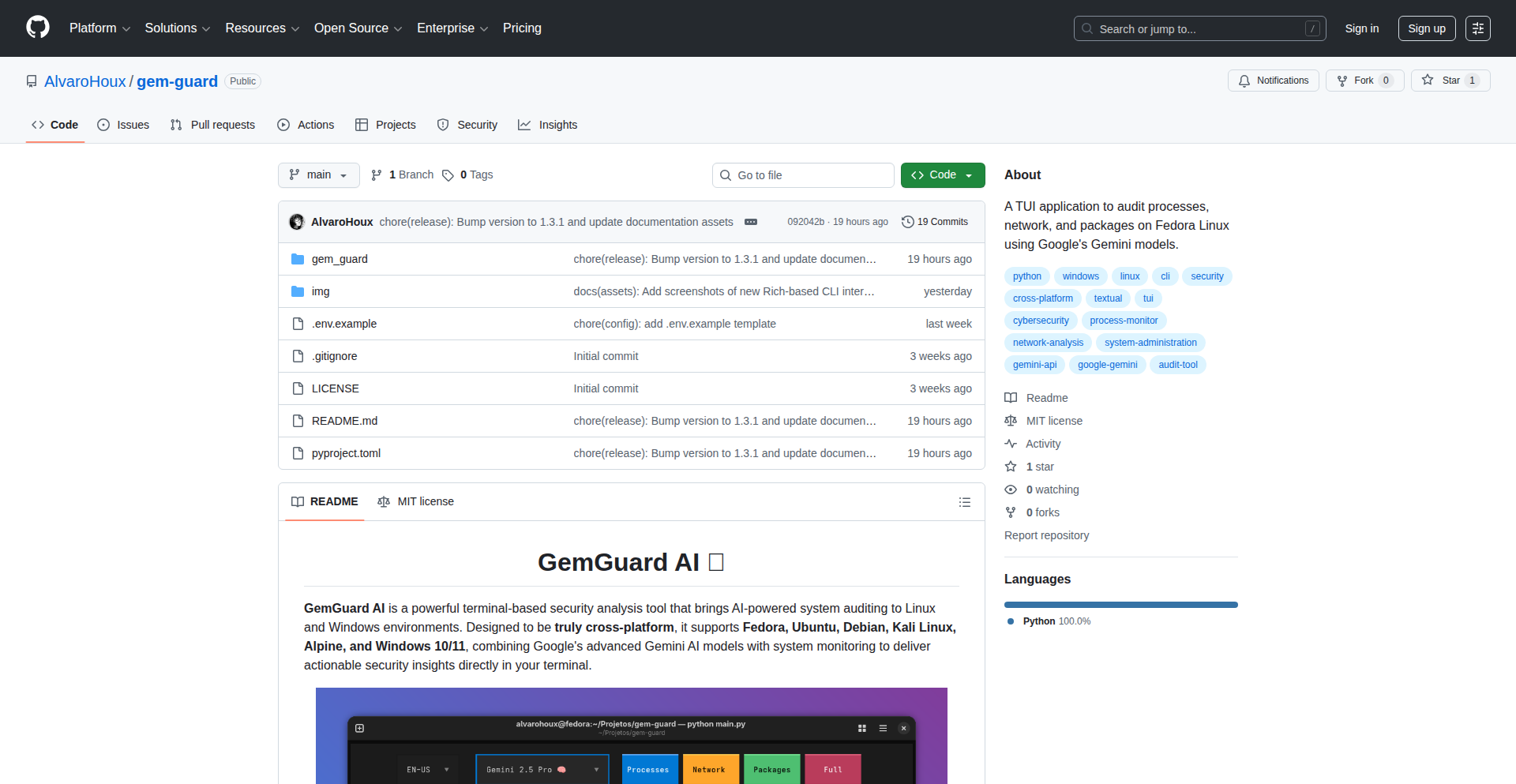Open the green Code dropdown

click(942, 174)
